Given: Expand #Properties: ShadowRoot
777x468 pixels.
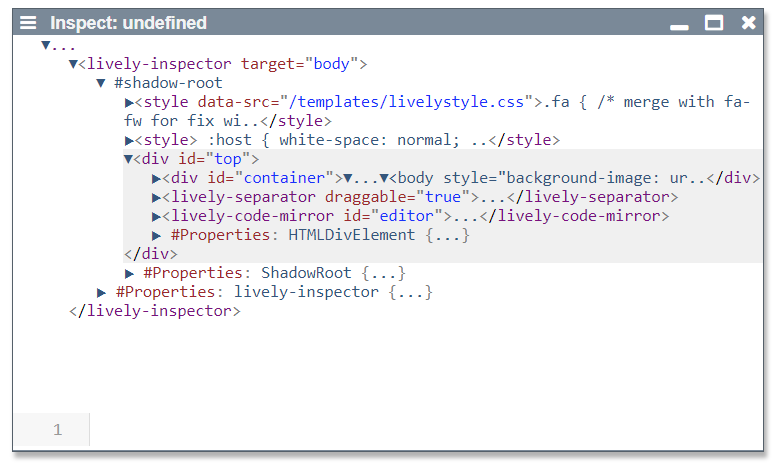Looking at the screenshot, I should point(130,273).
